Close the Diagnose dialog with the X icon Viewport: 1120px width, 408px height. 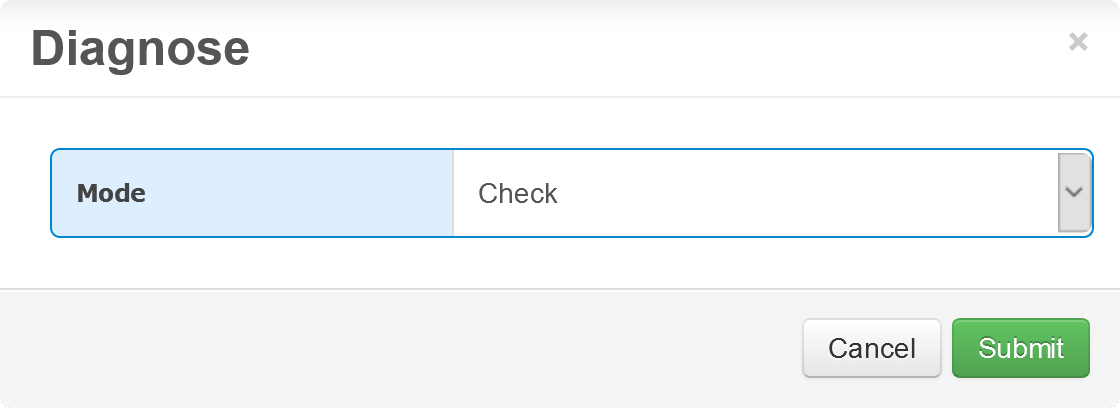1078,42
